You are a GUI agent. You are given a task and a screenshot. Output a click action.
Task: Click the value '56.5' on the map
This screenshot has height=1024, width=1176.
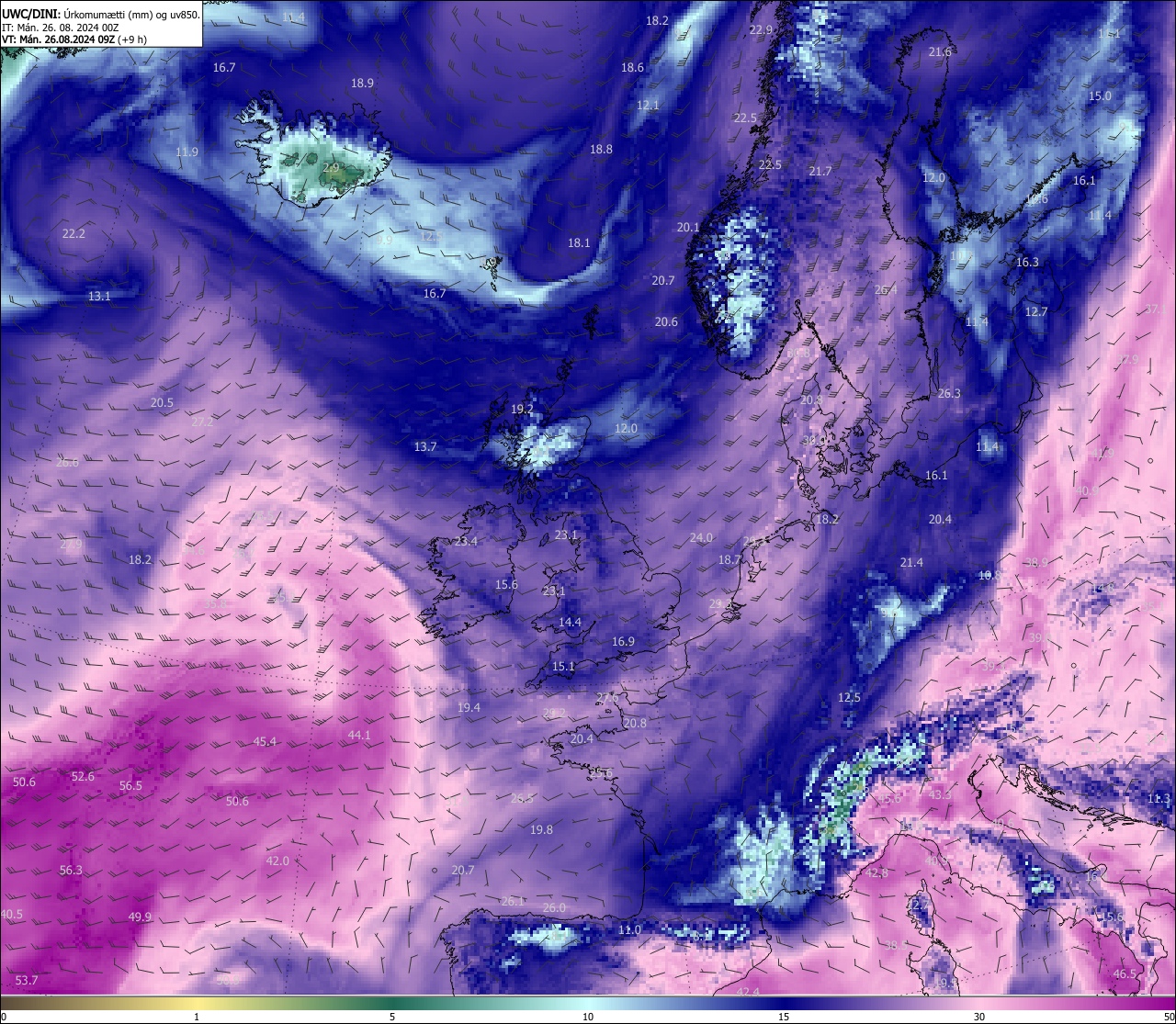click(x=130, y=785)
